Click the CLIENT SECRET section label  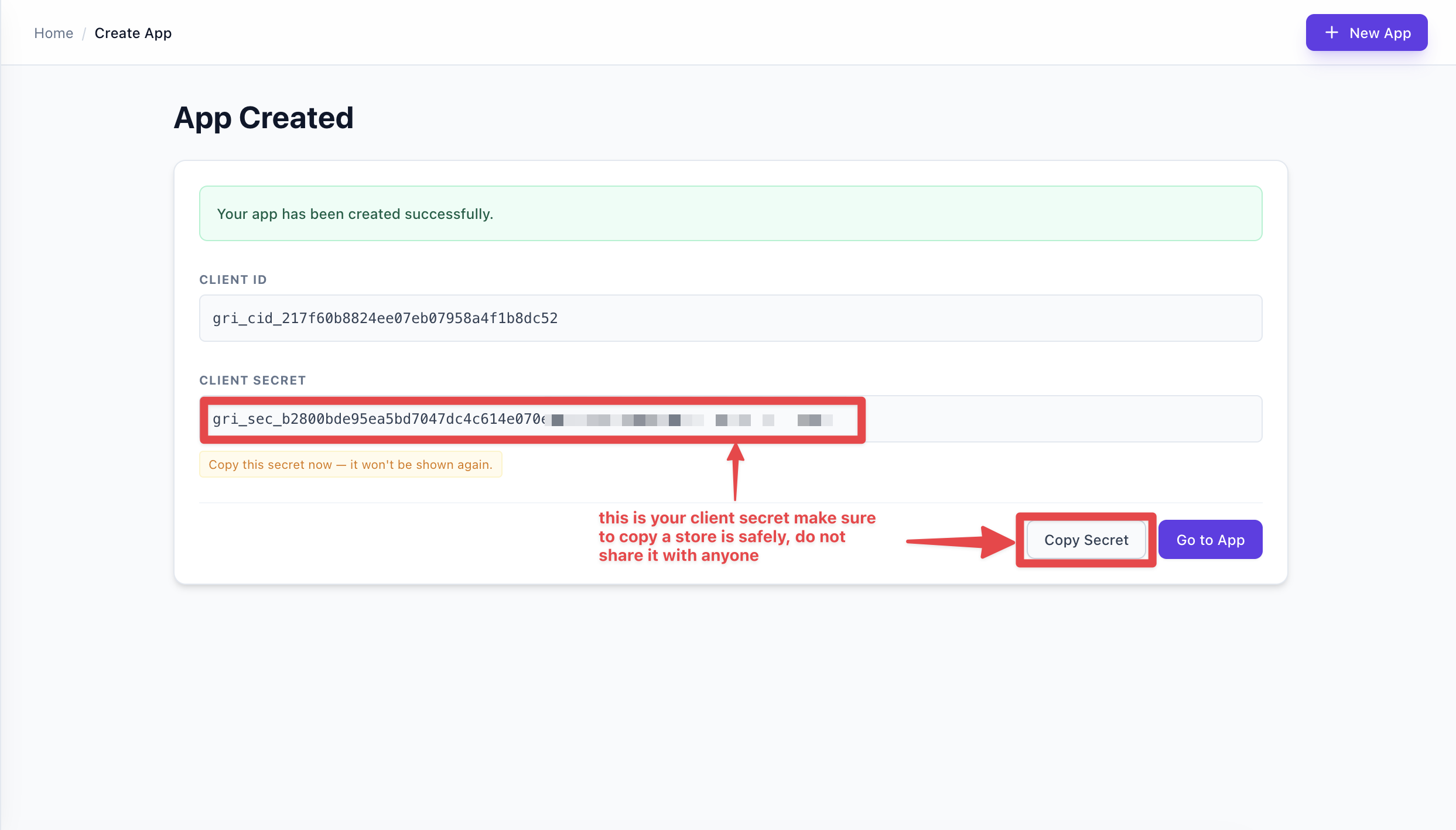(252, 380)
